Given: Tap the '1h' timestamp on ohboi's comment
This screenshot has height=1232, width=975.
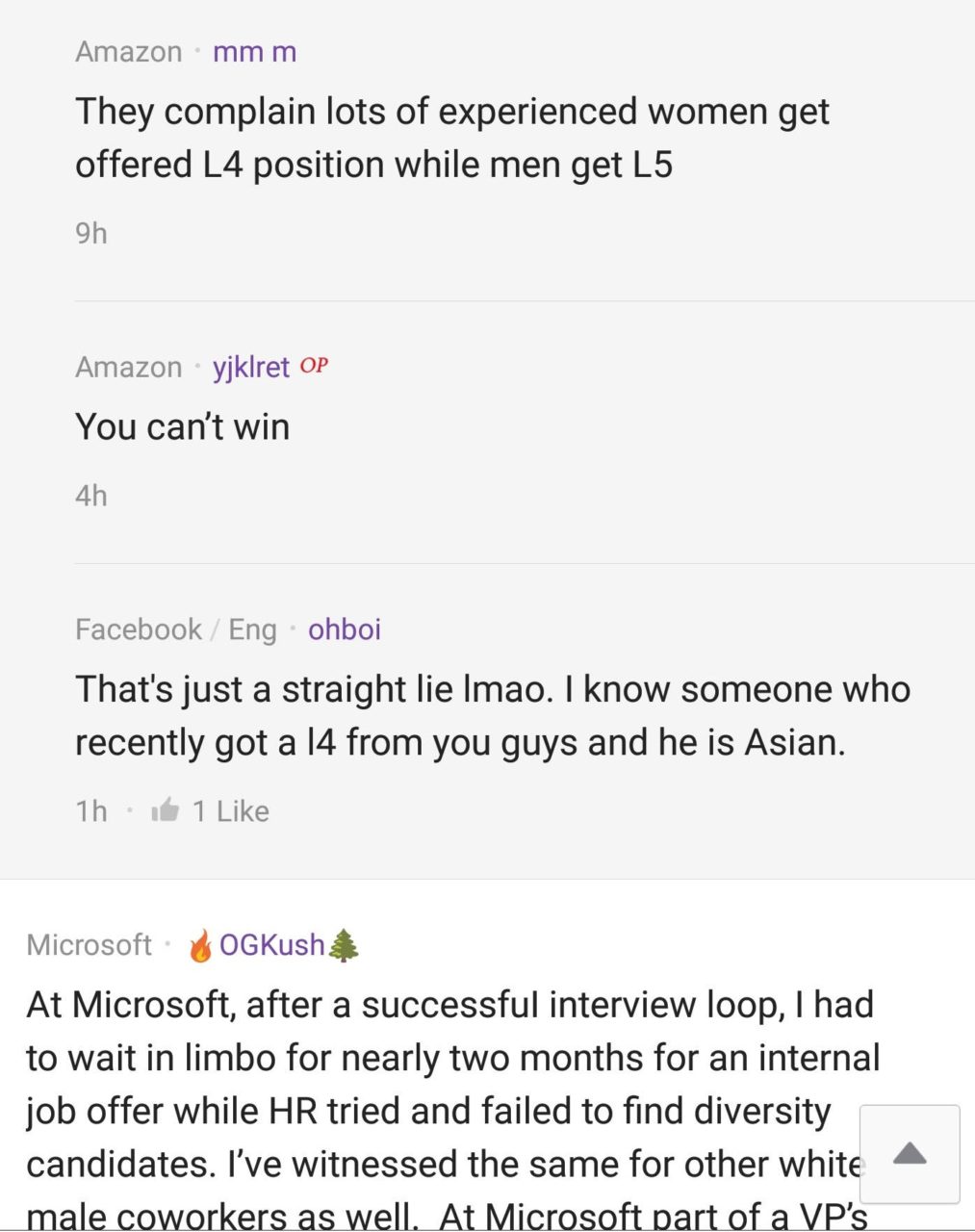Looking at the screenshot, I should pos(91,811).
